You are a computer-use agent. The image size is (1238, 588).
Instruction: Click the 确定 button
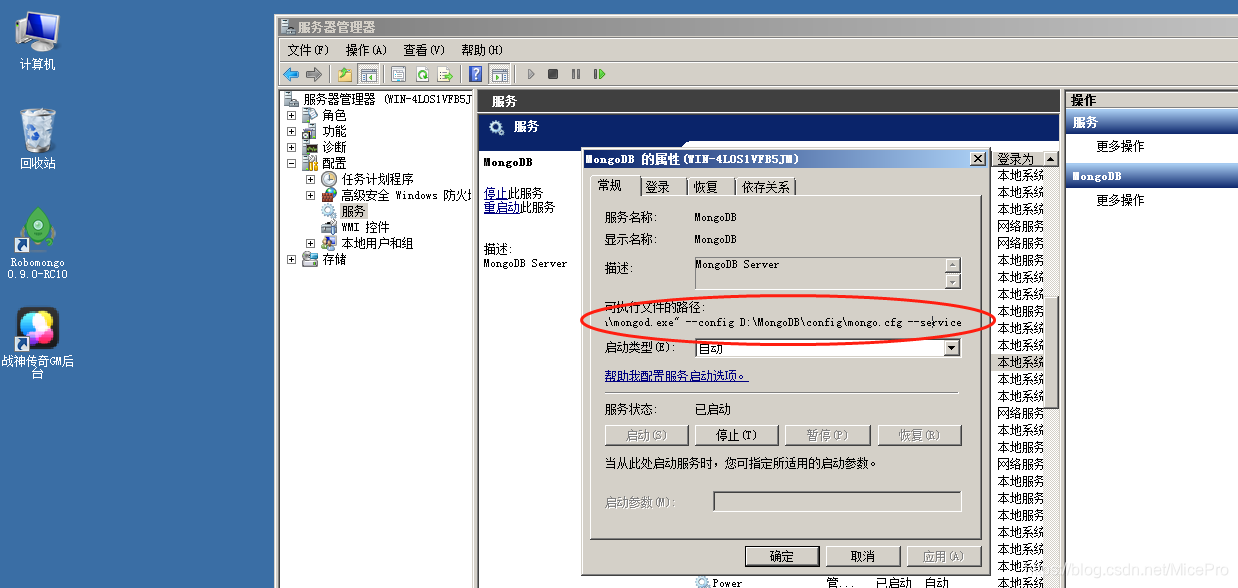click(x=782, y=556)
